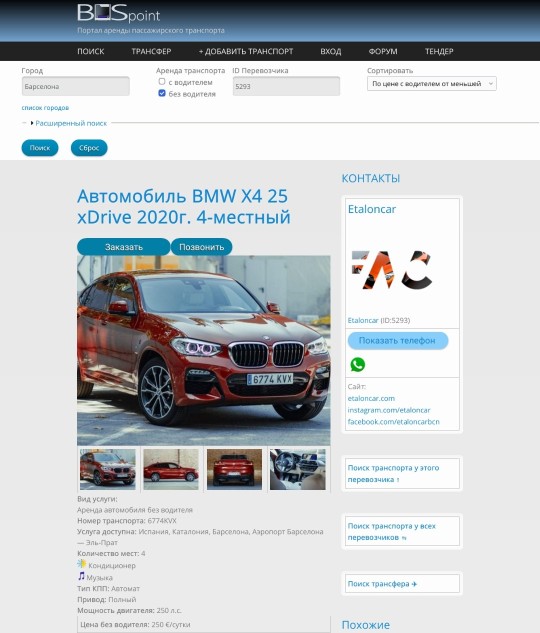Open the ТЕНДЕР menu item

439,51
